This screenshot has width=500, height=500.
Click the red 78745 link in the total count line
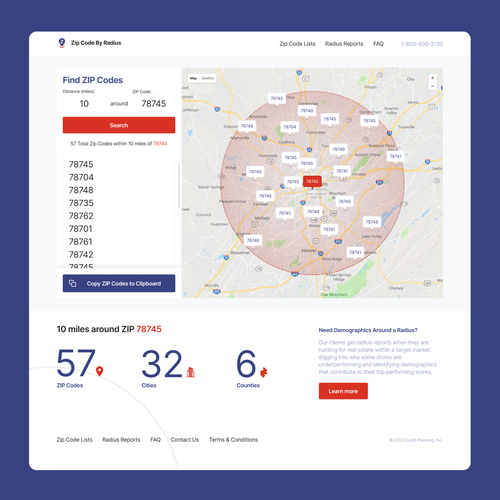point(160,144)
